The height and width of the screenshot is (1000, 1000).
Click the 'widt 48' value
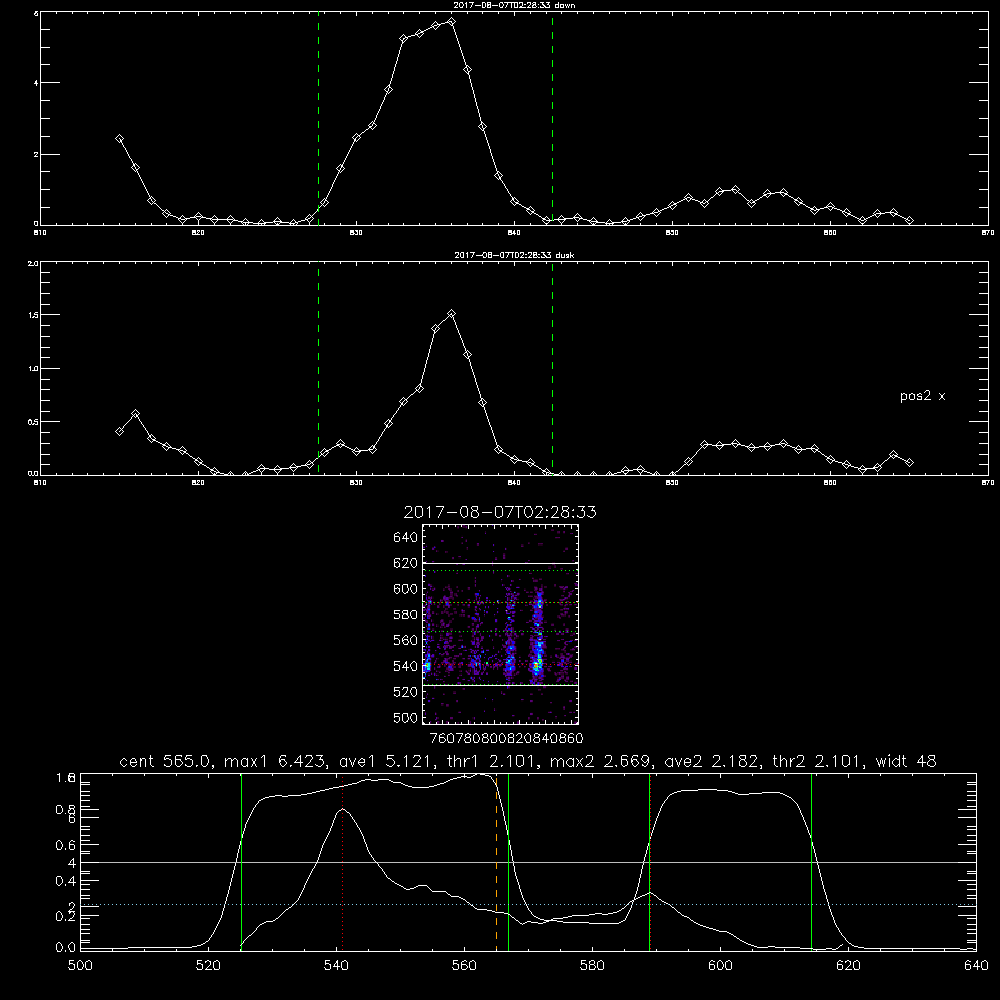tap(906, 761)
